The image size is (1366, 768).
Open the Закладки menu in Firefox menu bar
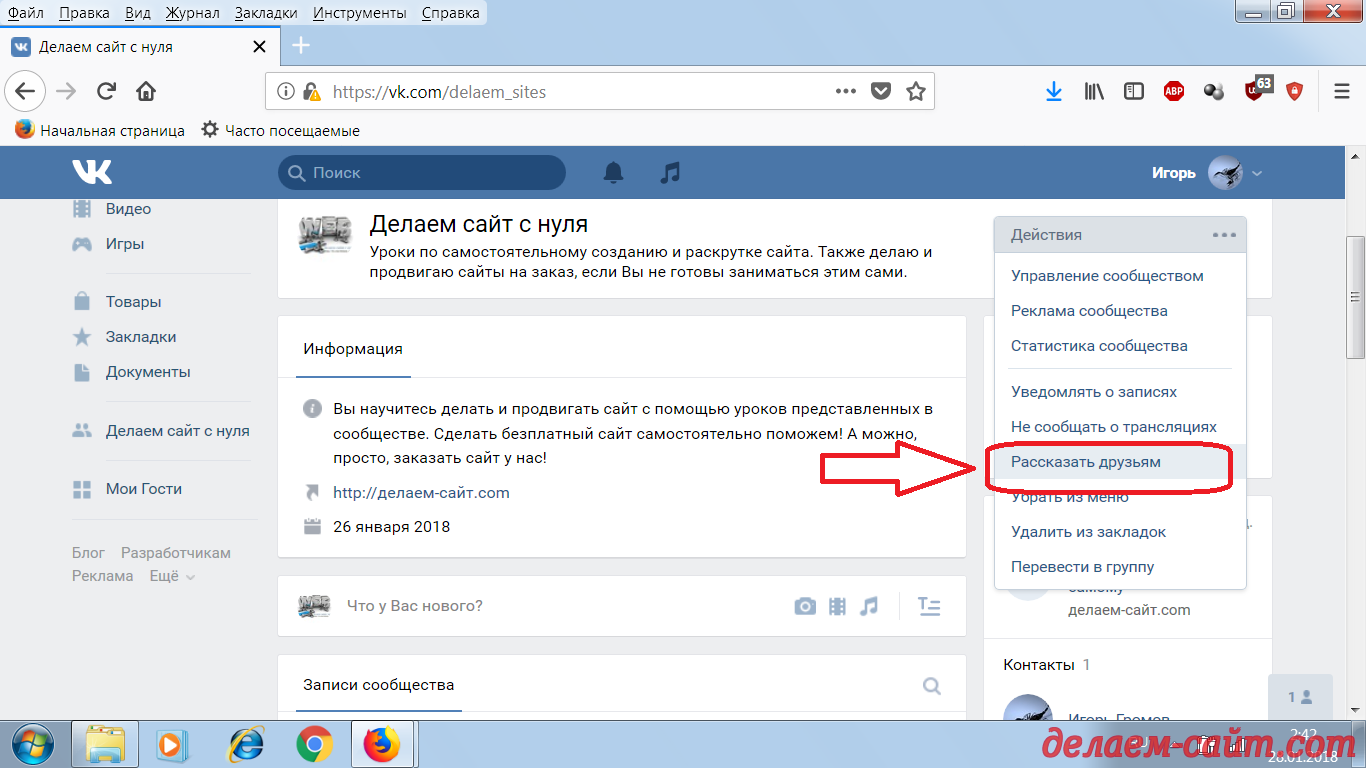tap(266, 13)
